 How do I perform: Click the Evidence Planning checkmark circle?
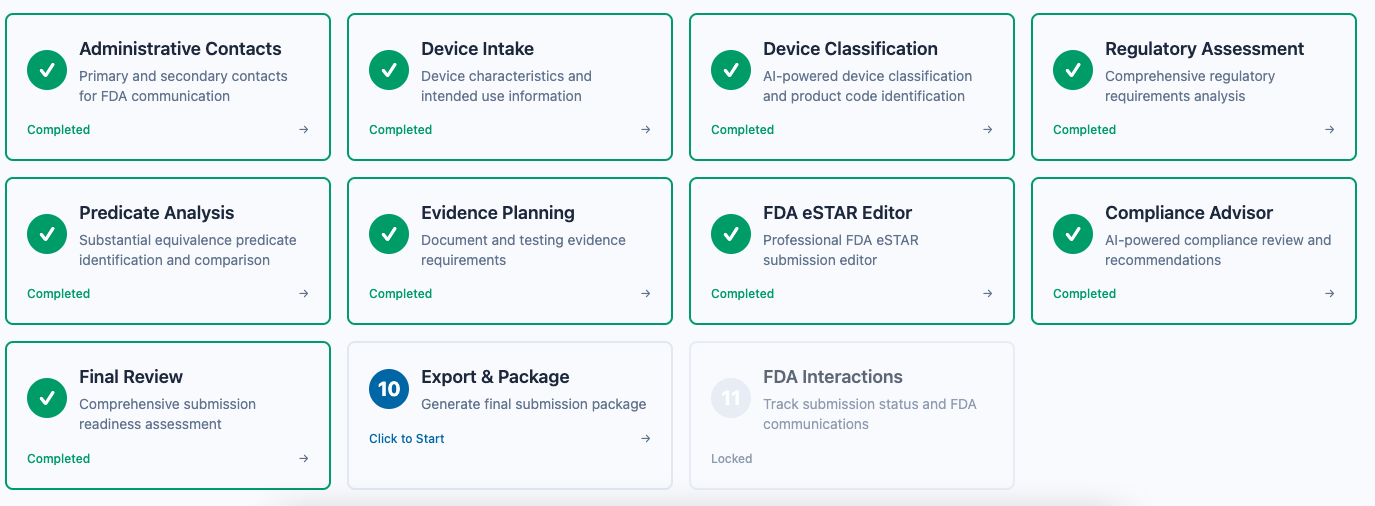(389, 234)
